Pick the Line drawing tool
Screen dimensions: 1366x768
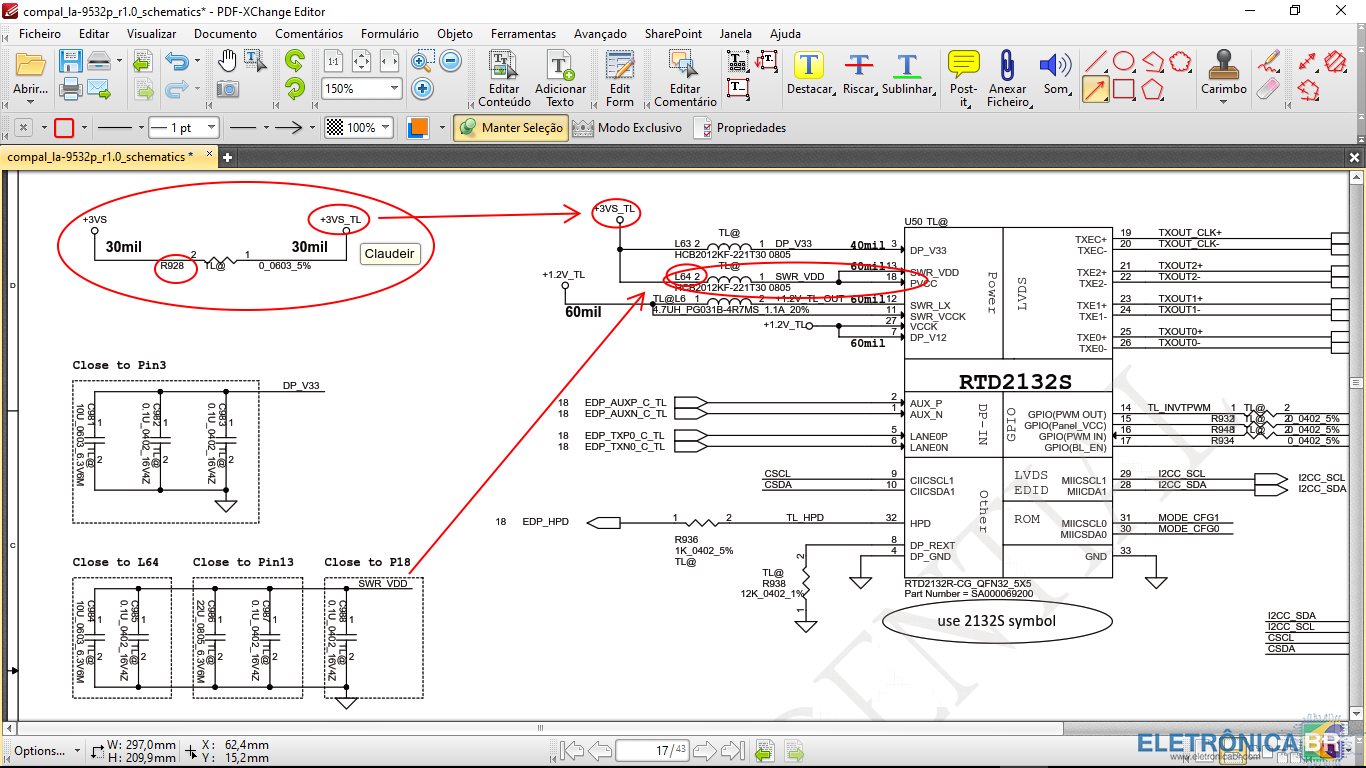(1096, 62)
